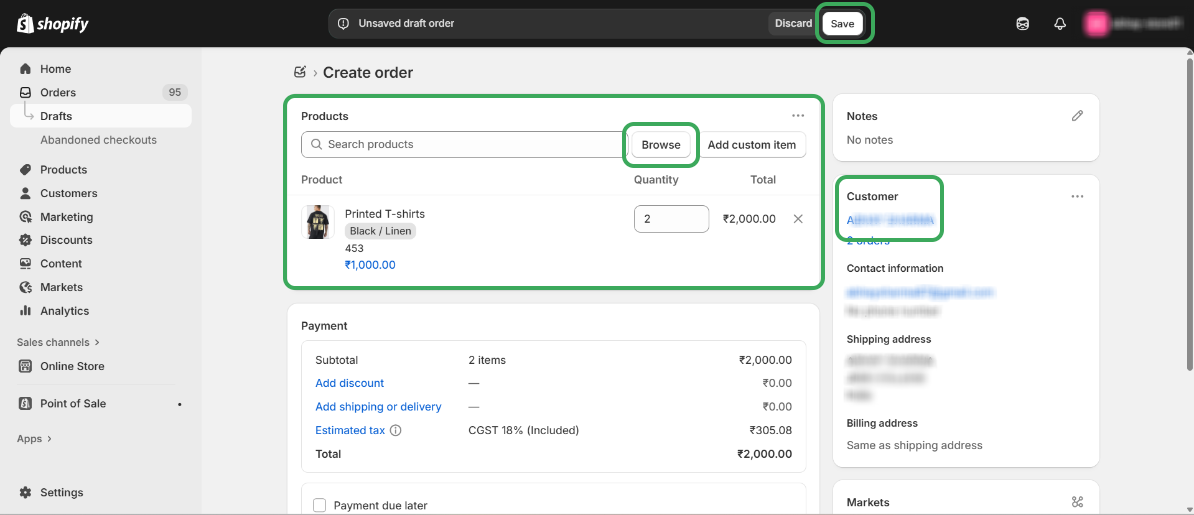The image size is (1194, 515).
Task: Click the Sidekick assistant icon in header
Action: tap(1022, 23)
